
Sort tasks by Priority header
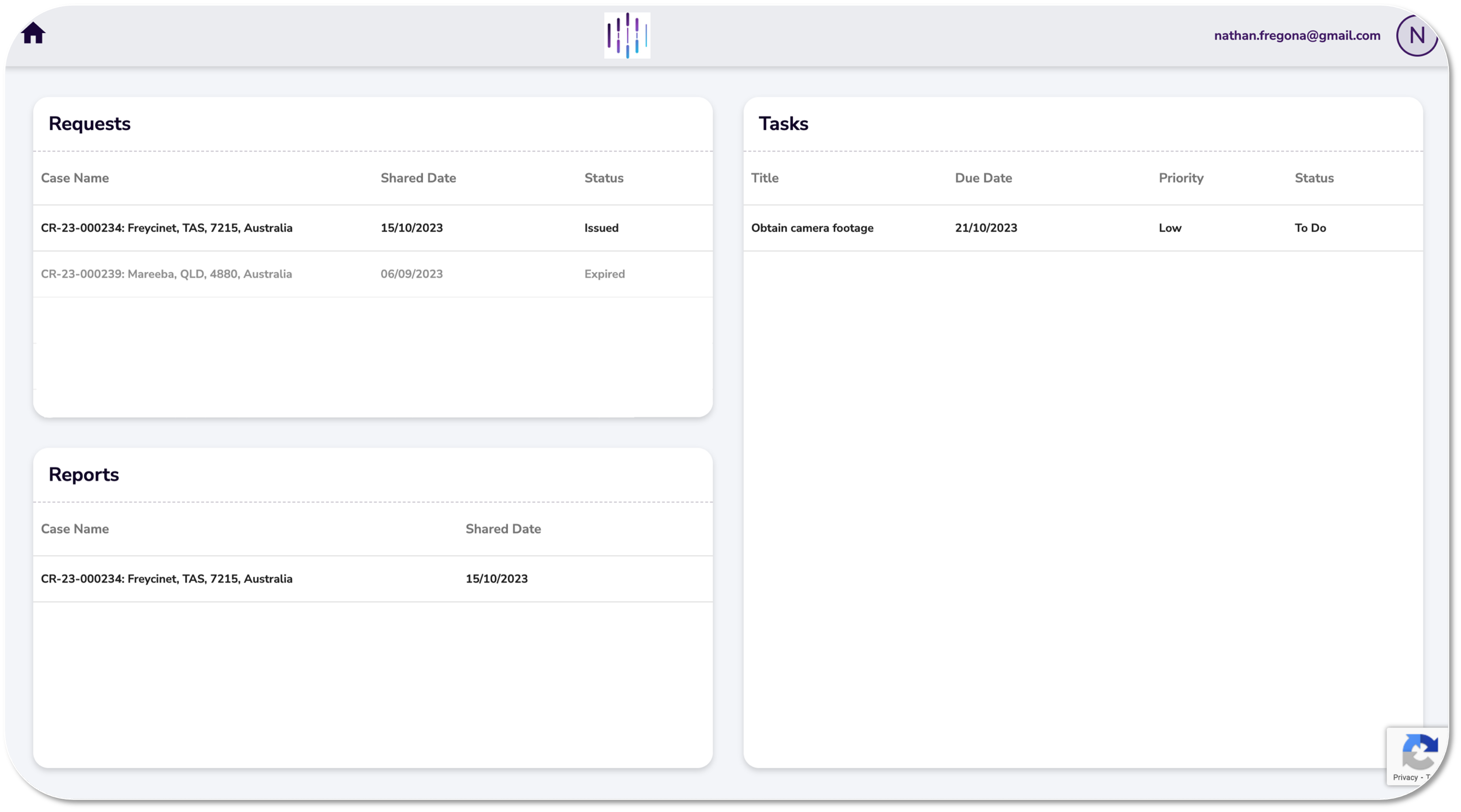1181,178
